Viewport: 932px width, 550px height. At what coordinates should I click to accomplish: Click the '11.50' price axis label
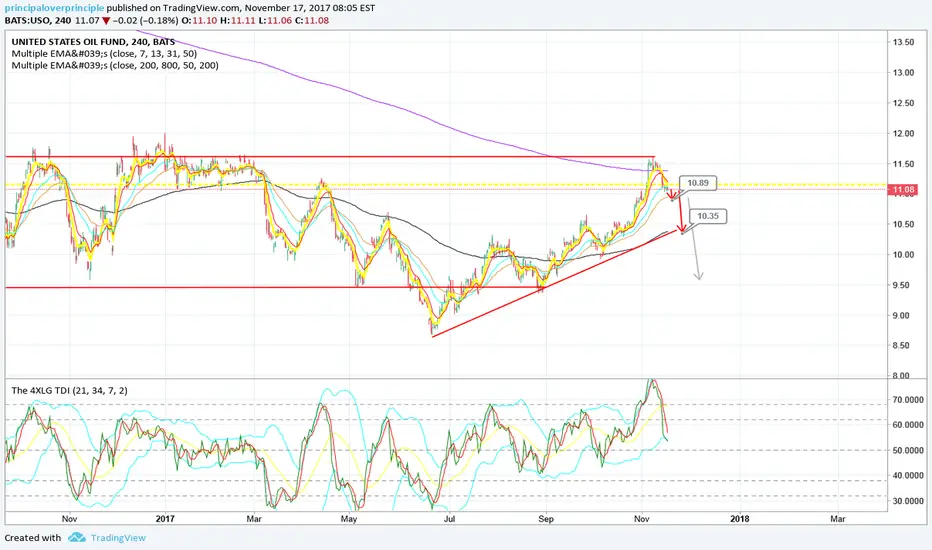[903, 164]
